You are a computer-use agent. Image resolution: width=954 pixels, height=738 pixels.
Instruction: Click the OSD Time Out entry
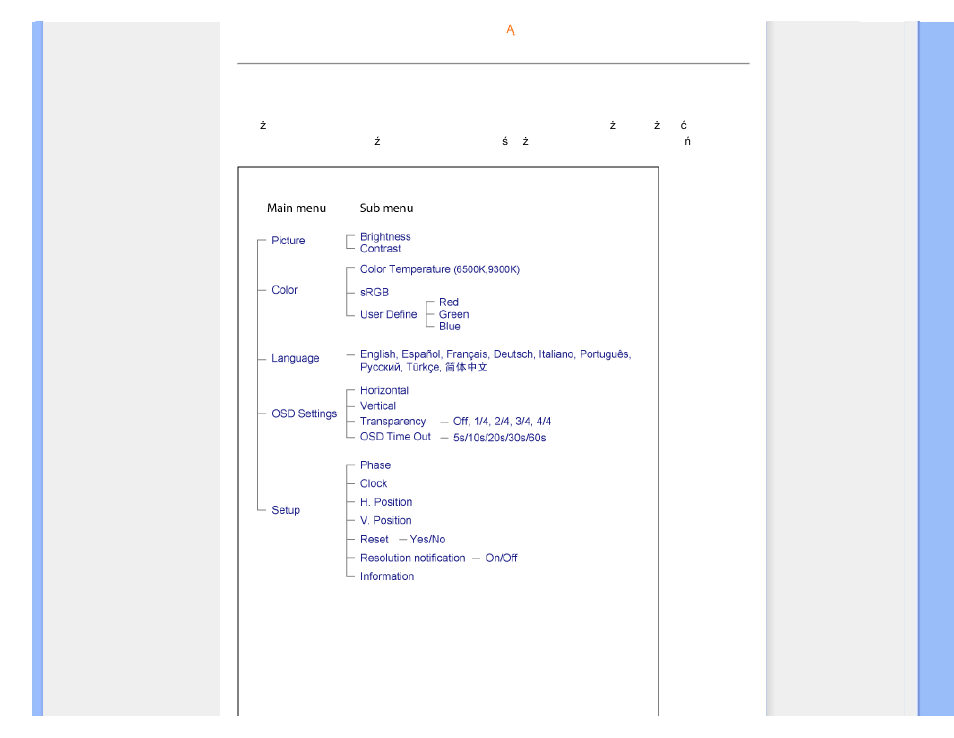pyautogui.click(x=395, y=437)
